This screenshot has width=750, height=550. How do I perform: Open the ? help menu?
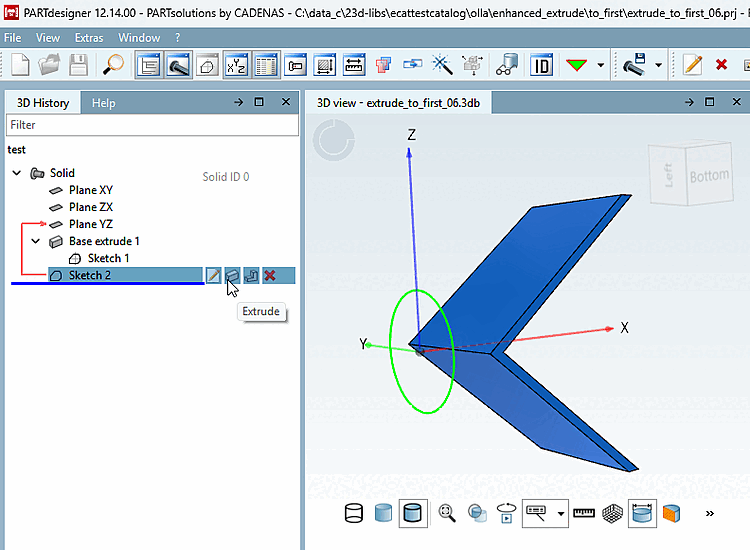click(x=177, y=37)
